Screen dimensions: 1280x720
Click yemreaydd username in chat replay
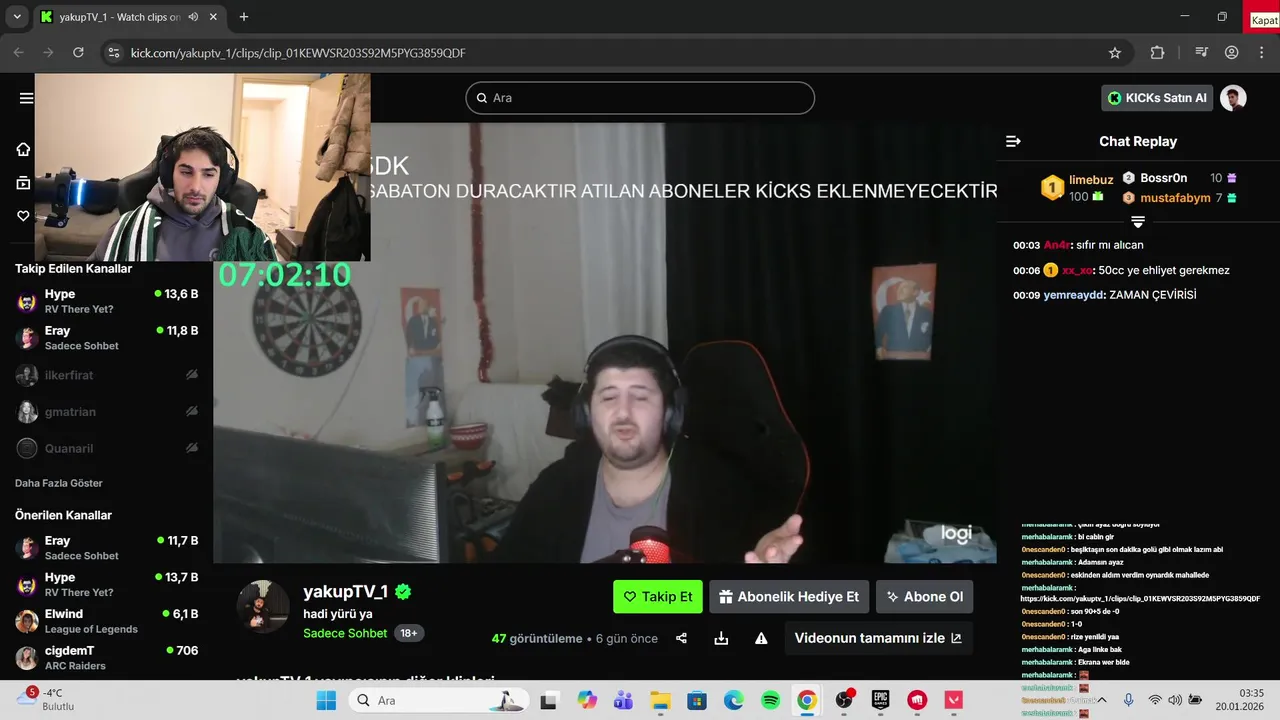point(1074,295)
